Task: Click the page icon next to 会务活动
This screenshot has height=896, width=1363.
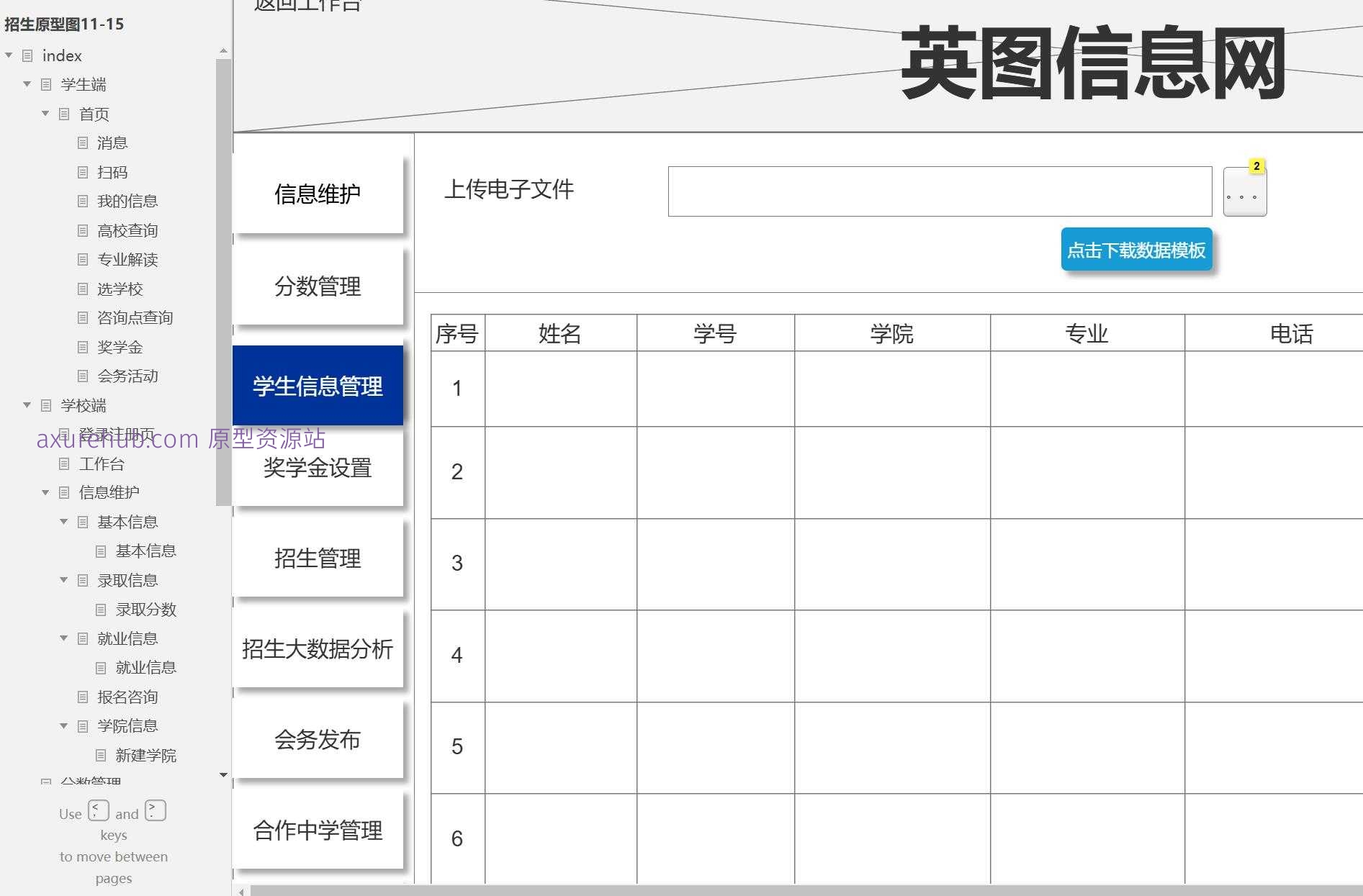Action: pos(82,376)
